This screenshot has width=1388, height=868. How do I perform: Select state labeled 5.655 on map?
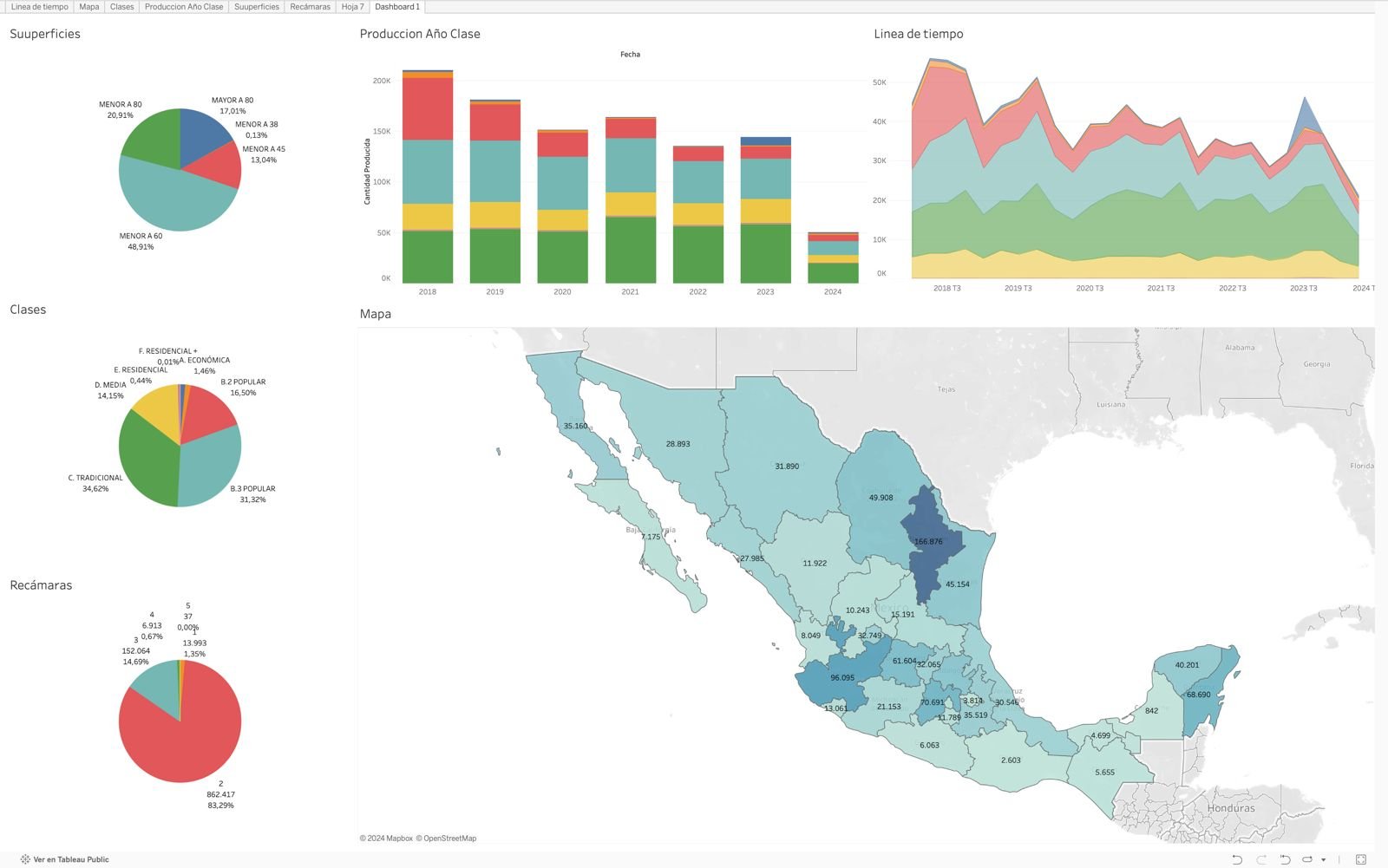(x=1104, y=772)
